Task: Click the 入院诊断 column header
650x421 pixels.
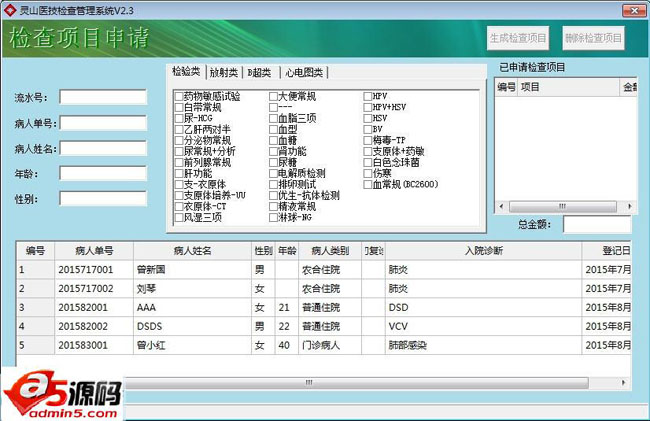Action: (484, 251)
